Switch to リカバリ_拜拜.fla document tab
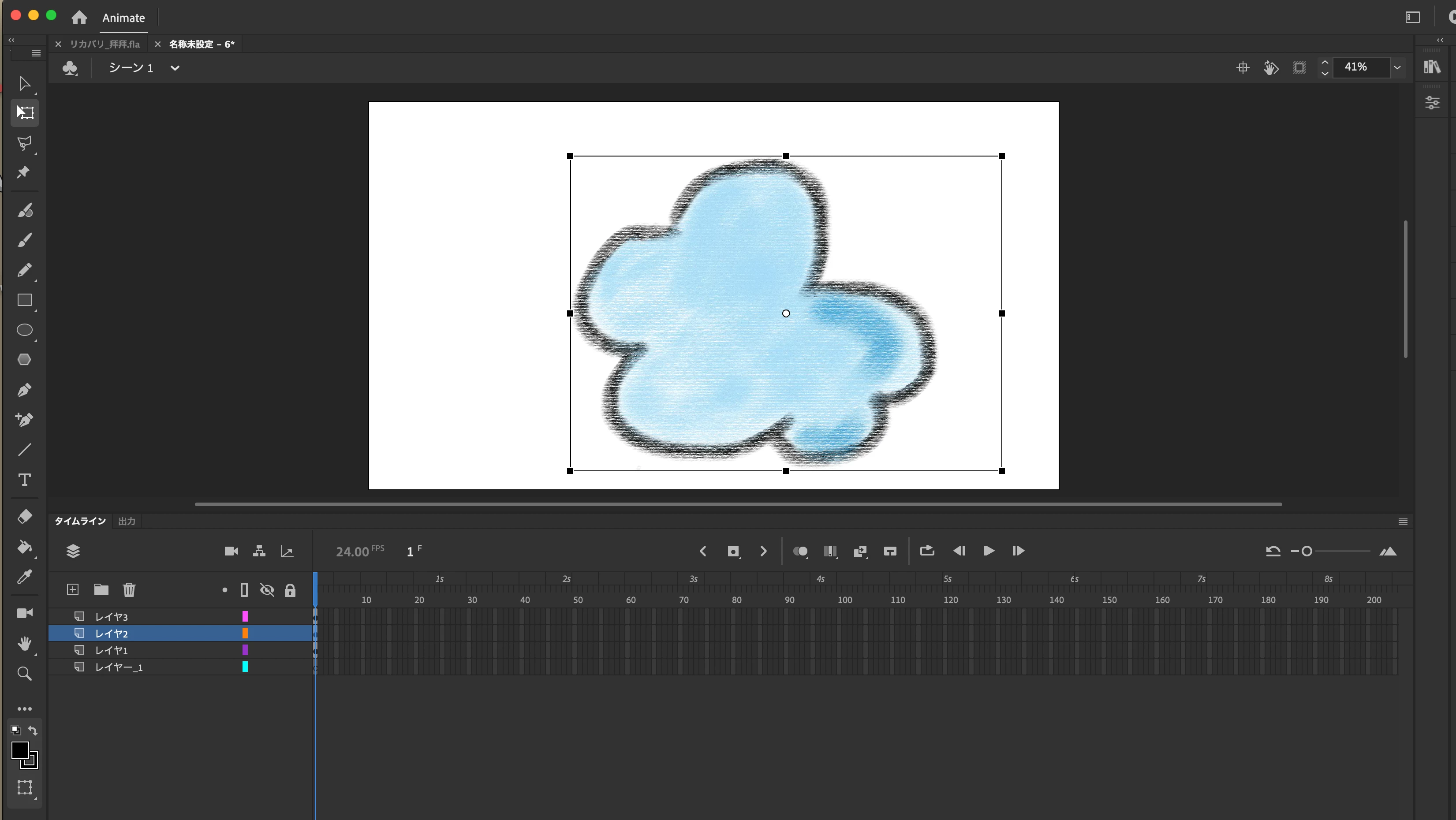 (x=105, y=44)
